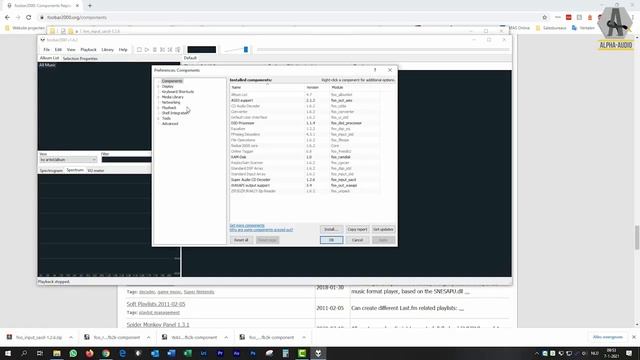Switch to the Selection Properties tab
The width and height of the screenshot is (640, 360).
pyautogui.click(x=80, y=59)
